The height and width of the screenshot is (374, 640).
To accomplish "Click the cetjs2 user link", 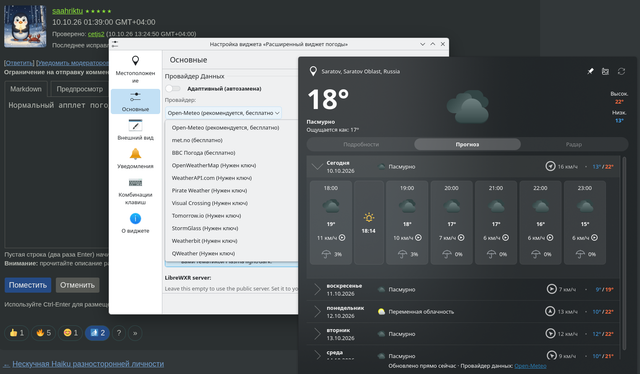I will tap(96, 34).
